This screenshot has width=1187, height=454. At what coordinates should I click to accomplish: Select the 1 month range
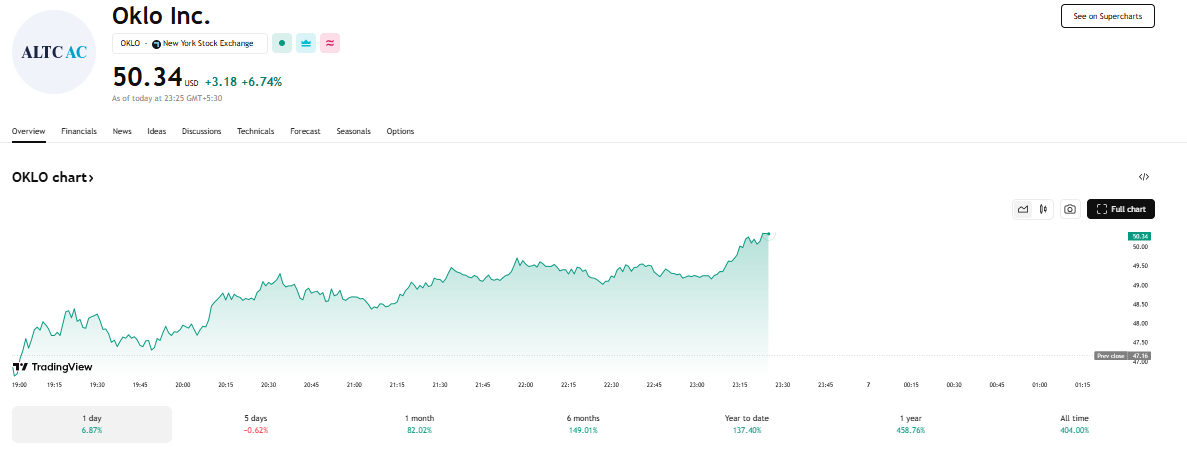pyautogui.click(x=419, y=424)
